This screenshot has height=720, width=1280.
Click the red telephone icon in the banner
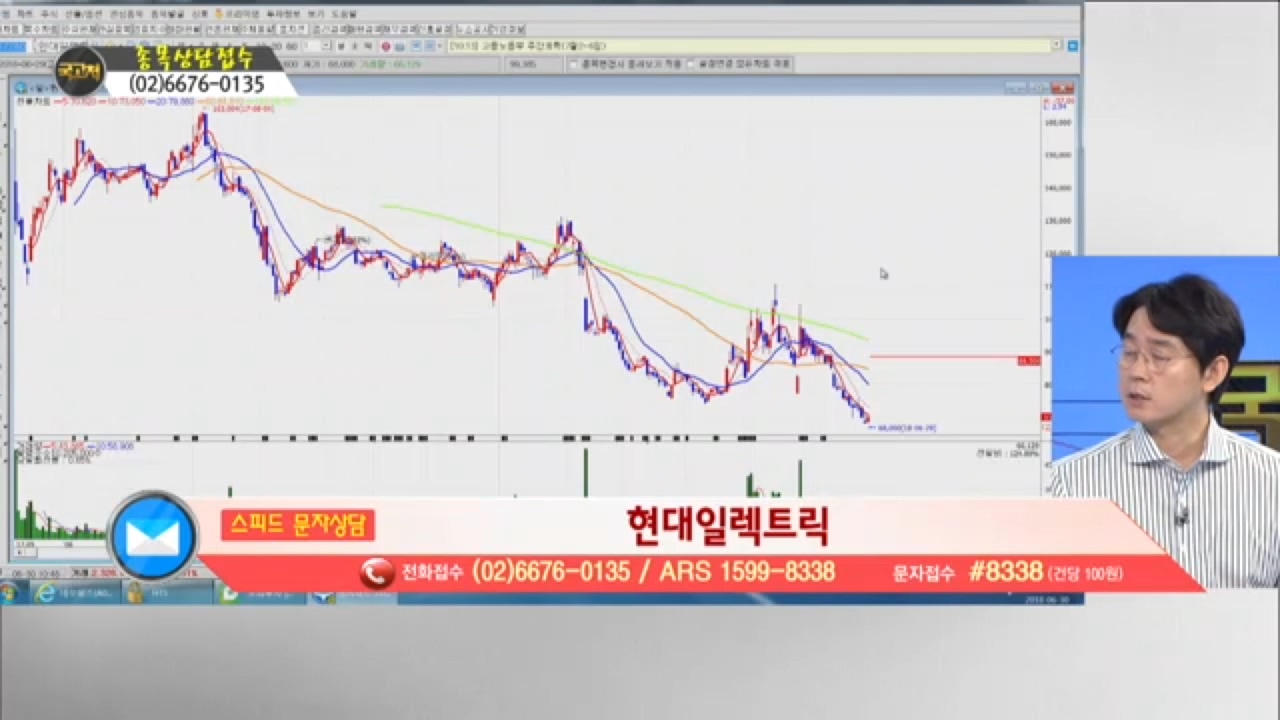(x=377, y=573)
